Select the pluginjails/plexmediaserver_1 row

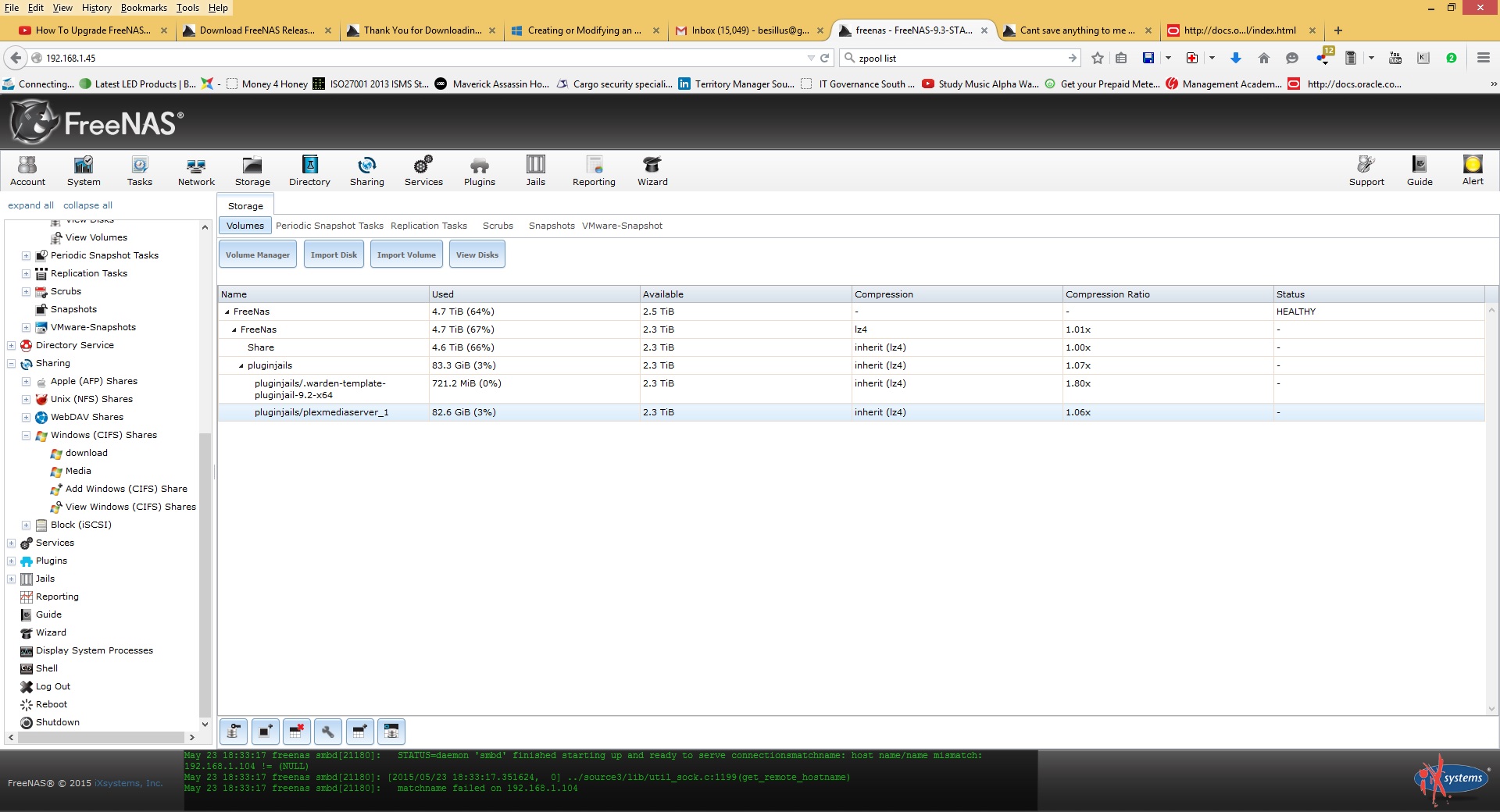click(x=851, y=412)
